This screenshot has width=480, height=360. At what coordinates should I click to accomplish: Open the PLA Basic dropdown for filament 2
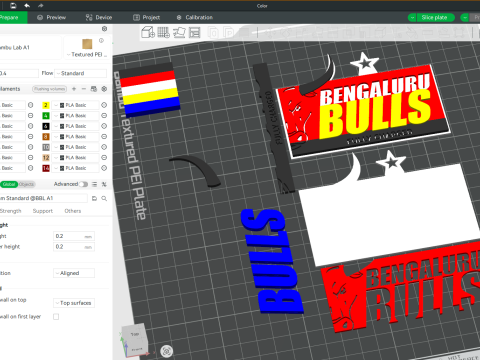(76, 105)
